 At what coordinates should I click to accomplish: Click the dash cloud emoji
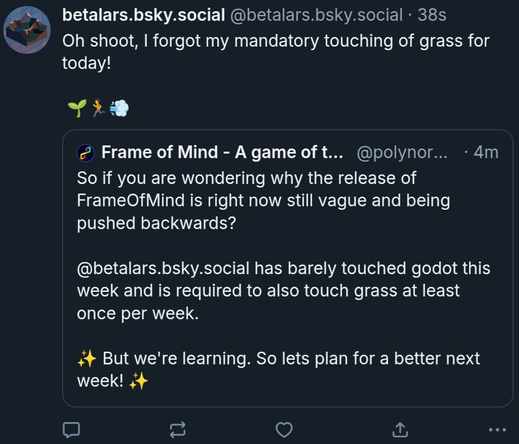pos(119,108)
